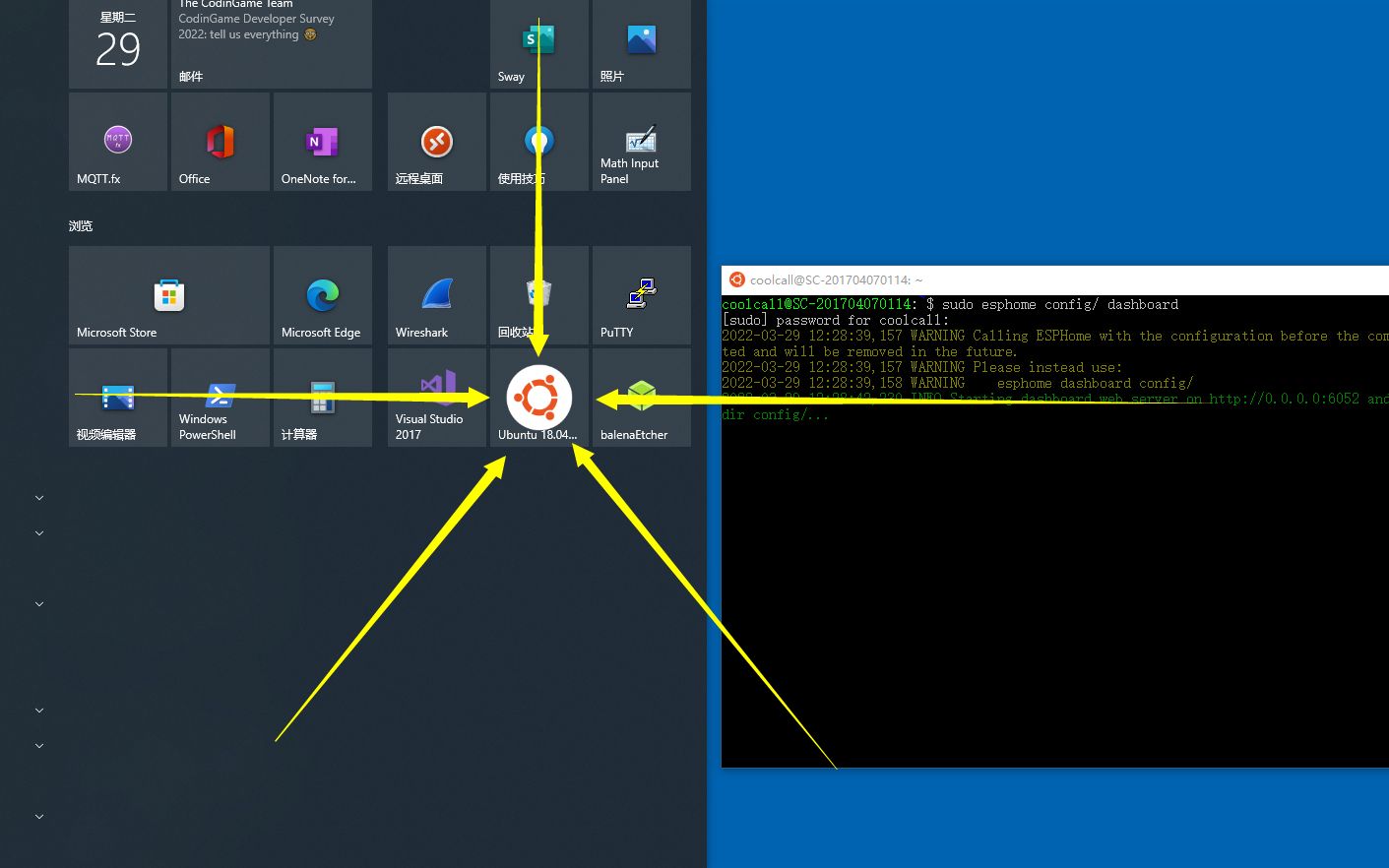Expand the topmost collapsed group chevron
This screenshot has height=868, width=1389.
38,497
